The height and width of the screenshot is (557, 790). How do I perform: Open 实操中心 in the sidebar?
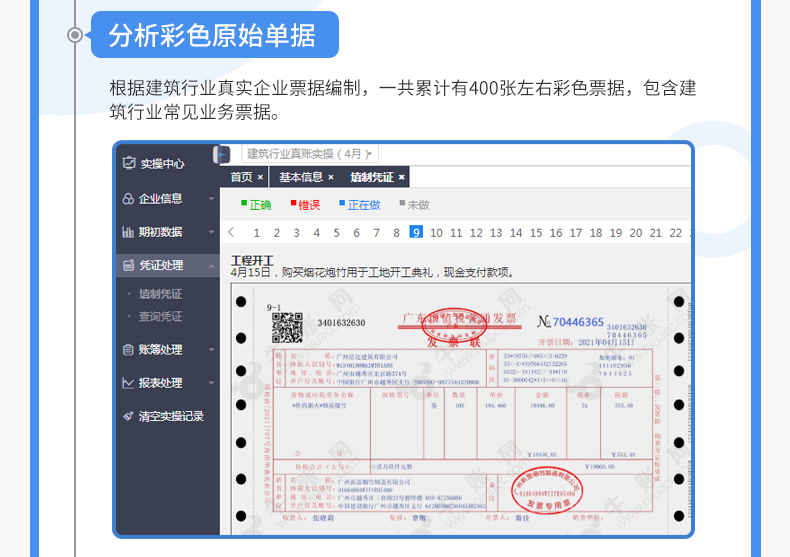(162, 164)
